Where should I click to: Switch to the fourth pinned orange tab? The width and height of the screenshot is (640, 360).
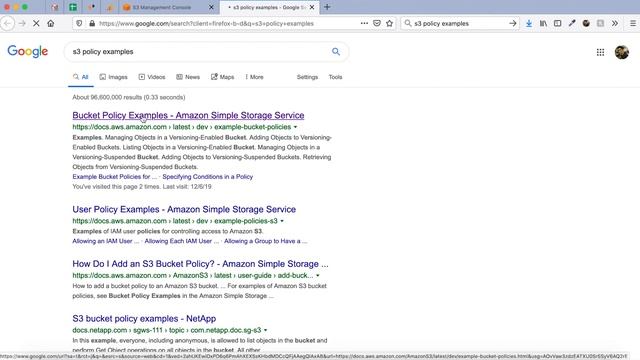[x=110, y=7]
